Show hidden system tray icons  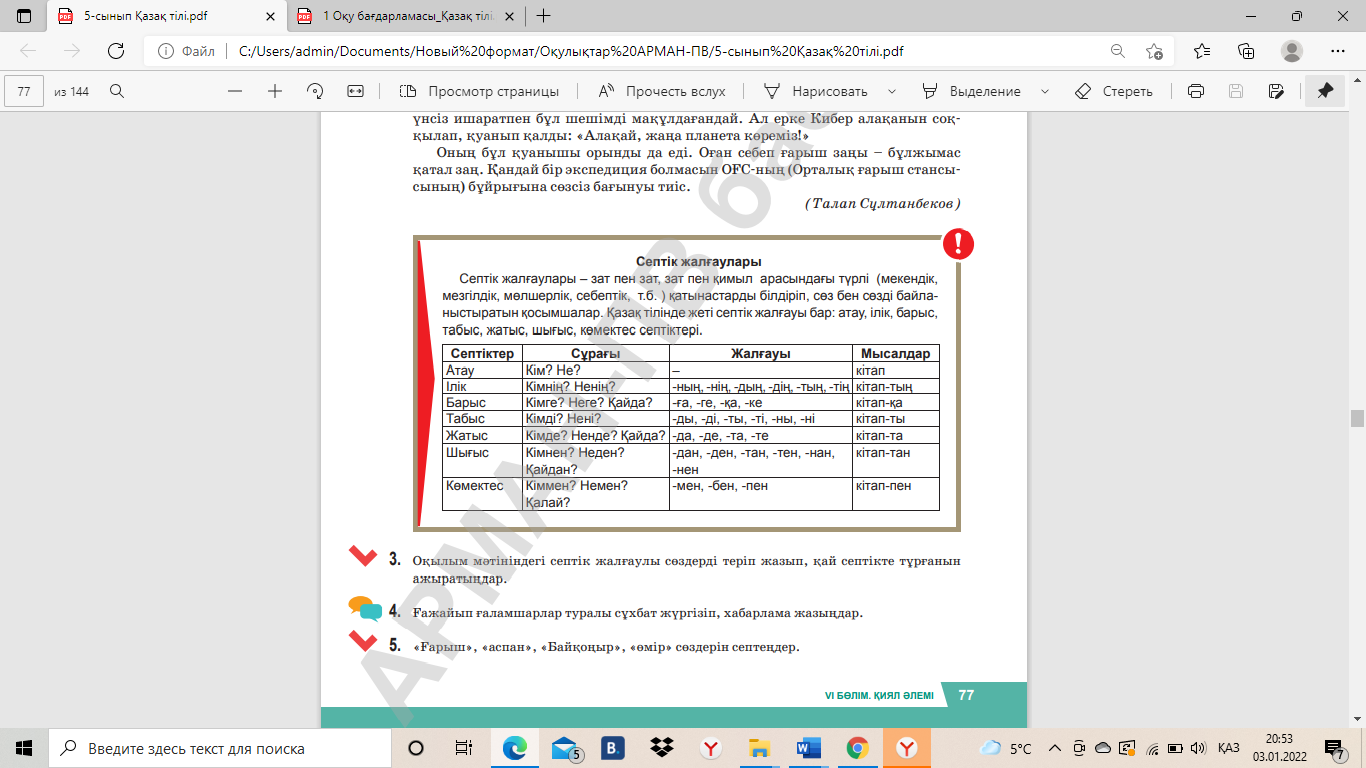coord(1054,748)
